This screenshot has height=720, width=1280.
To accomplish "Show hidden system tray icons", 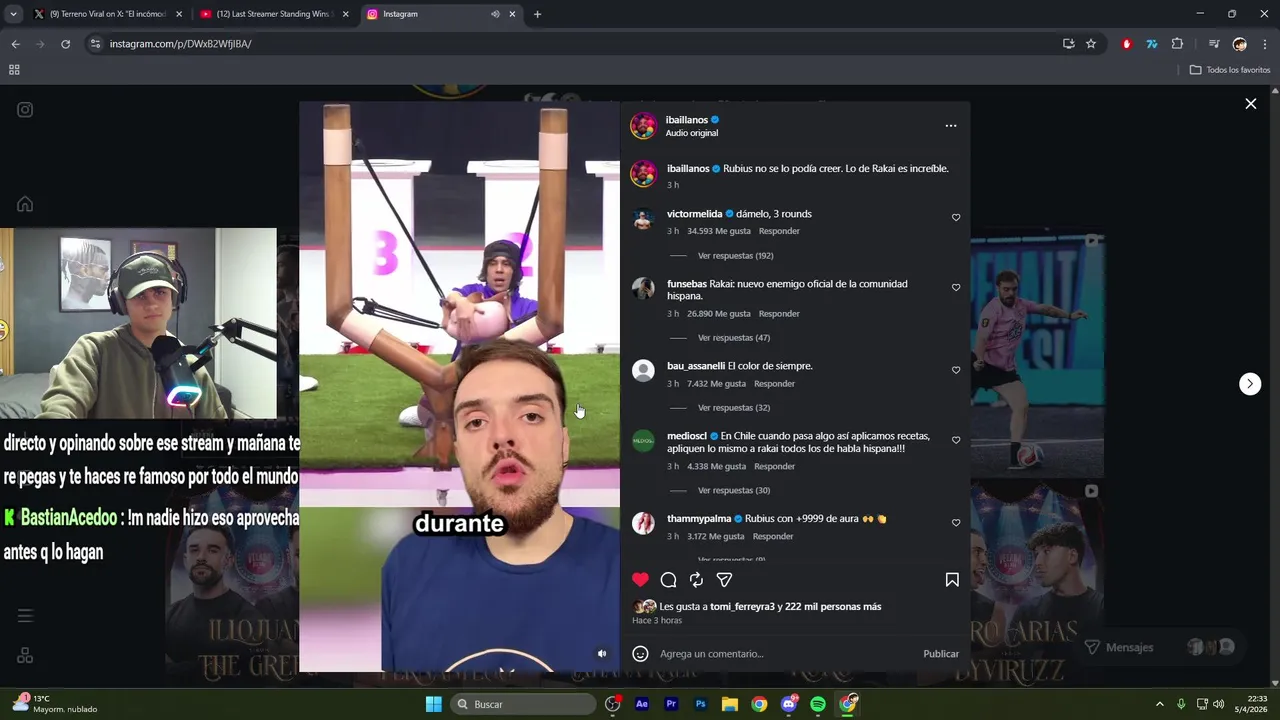I will click(x=1160, y=704).
